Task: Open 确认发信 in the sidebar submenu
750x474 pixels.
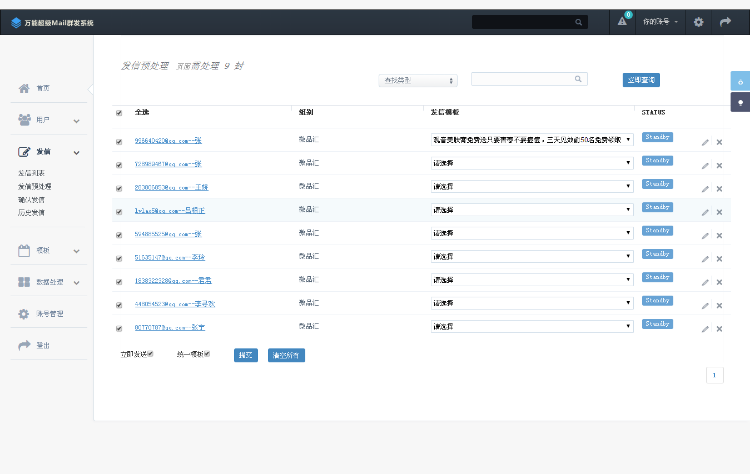Action: coord(32,200)
